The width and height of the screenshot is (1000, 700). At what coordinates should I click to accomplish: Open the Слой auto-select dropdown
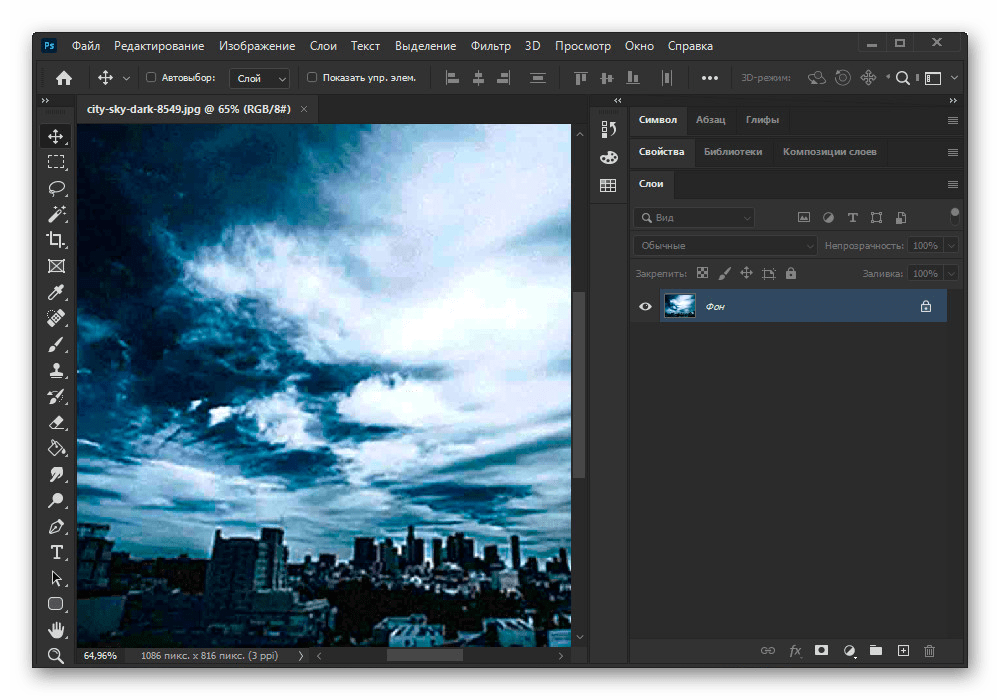point(260,78)
